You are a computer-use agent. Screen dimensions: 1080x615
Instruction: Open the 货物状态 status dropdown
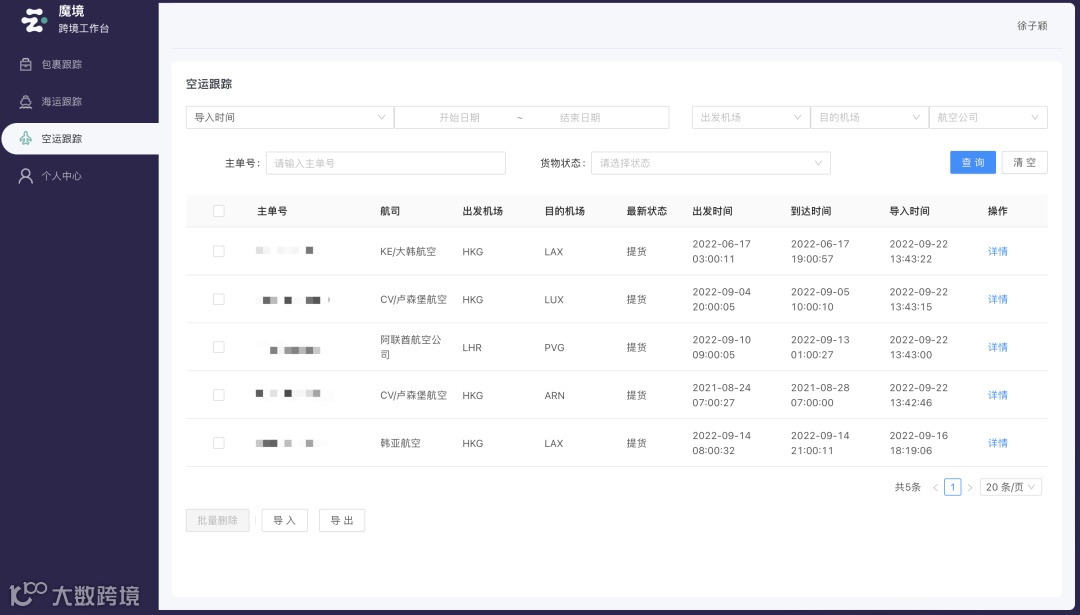pos(711,163)
